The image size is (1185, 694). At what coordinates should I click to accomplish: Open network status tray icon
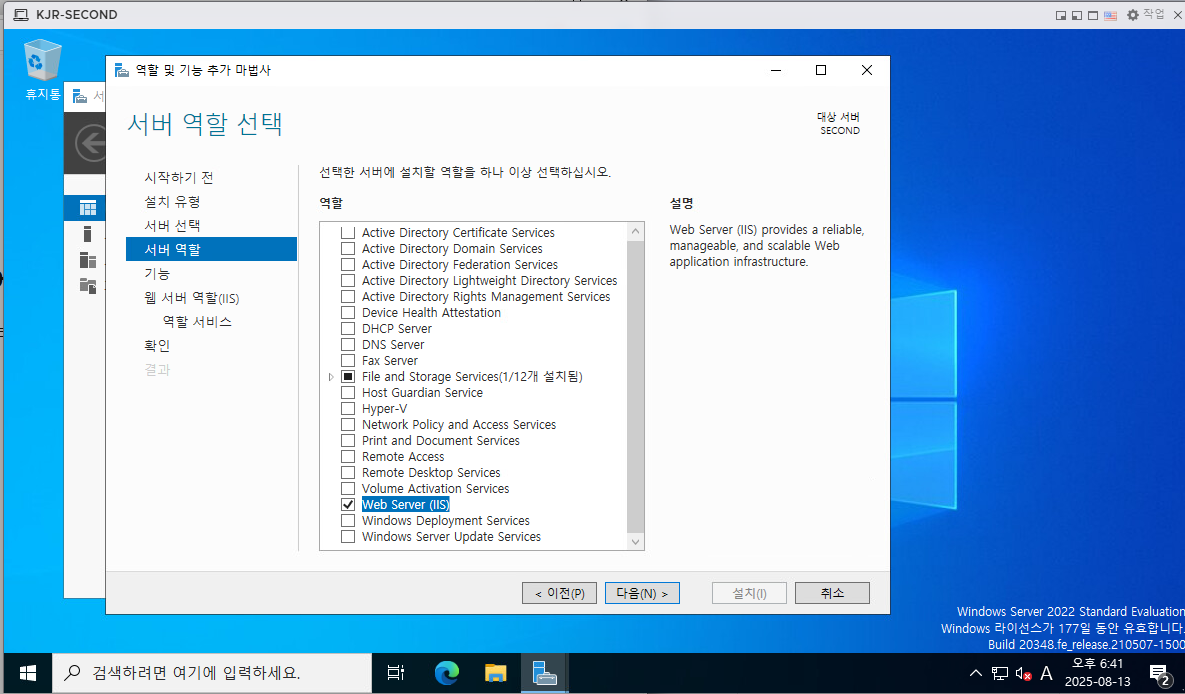pos(1000,673)
